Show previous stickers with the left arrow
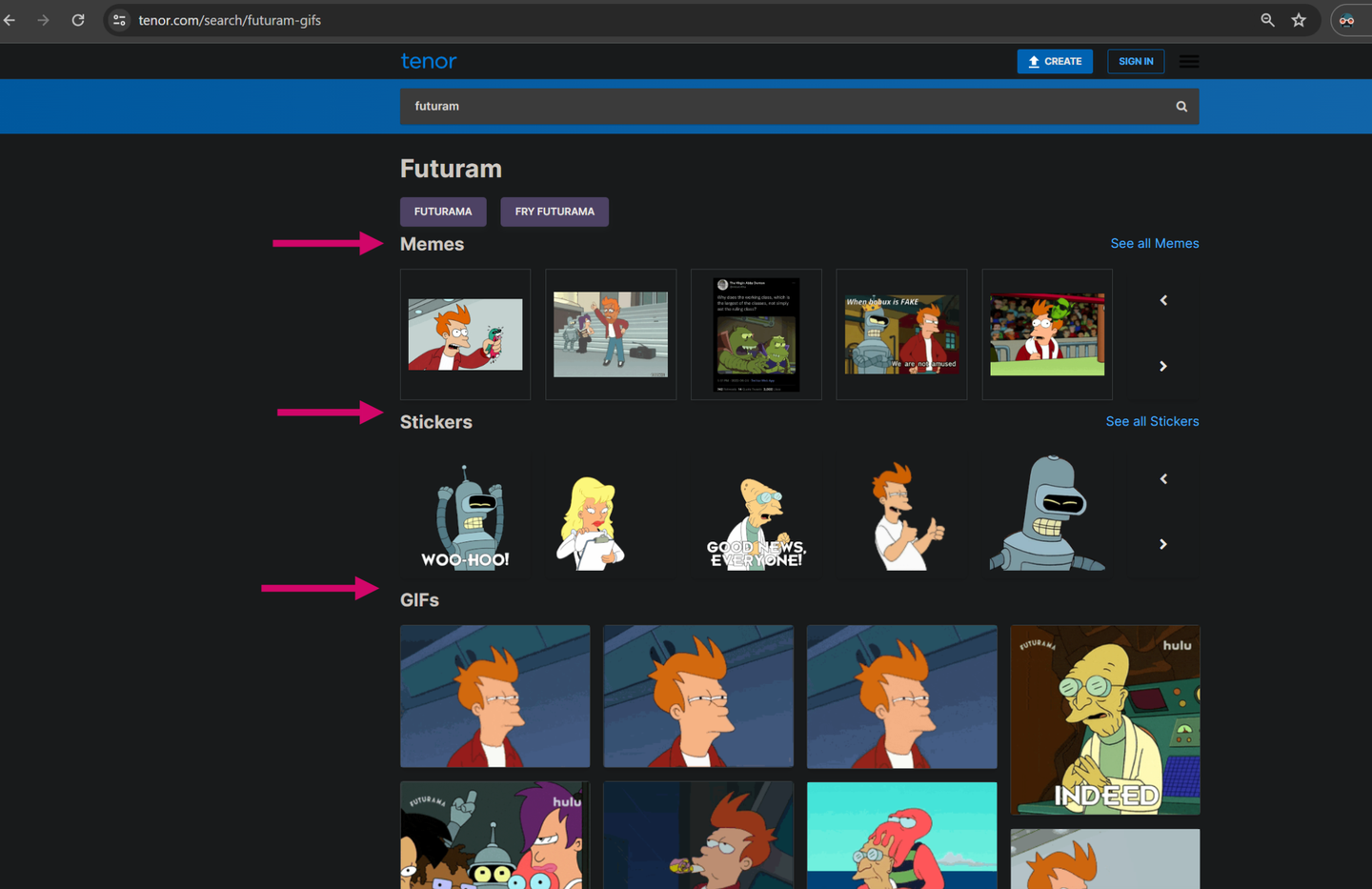This screenshot has width=1372, height=889. click(1163, 478)
